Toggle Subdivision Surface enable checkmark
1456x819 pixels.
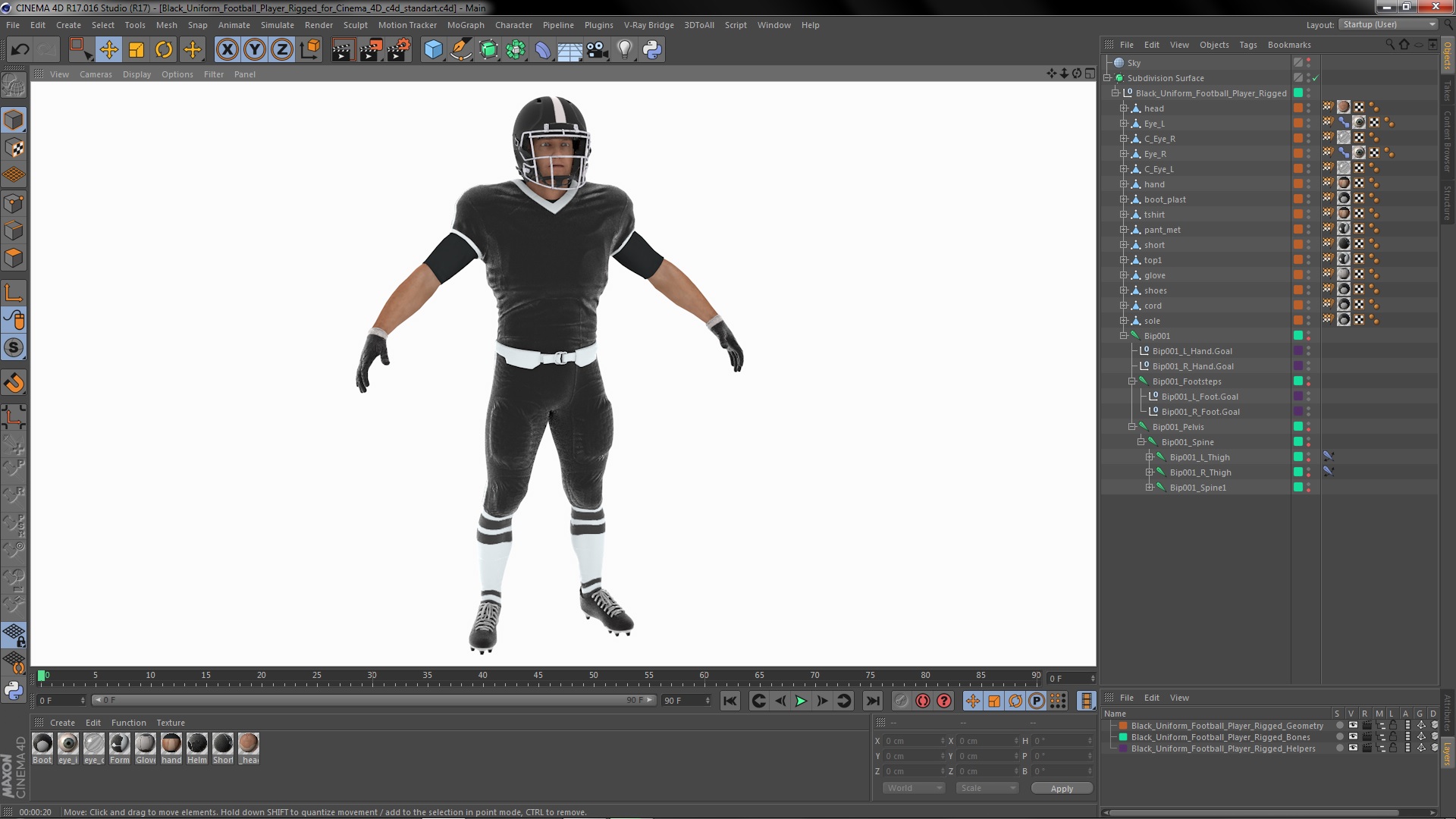pos(1316,78)
